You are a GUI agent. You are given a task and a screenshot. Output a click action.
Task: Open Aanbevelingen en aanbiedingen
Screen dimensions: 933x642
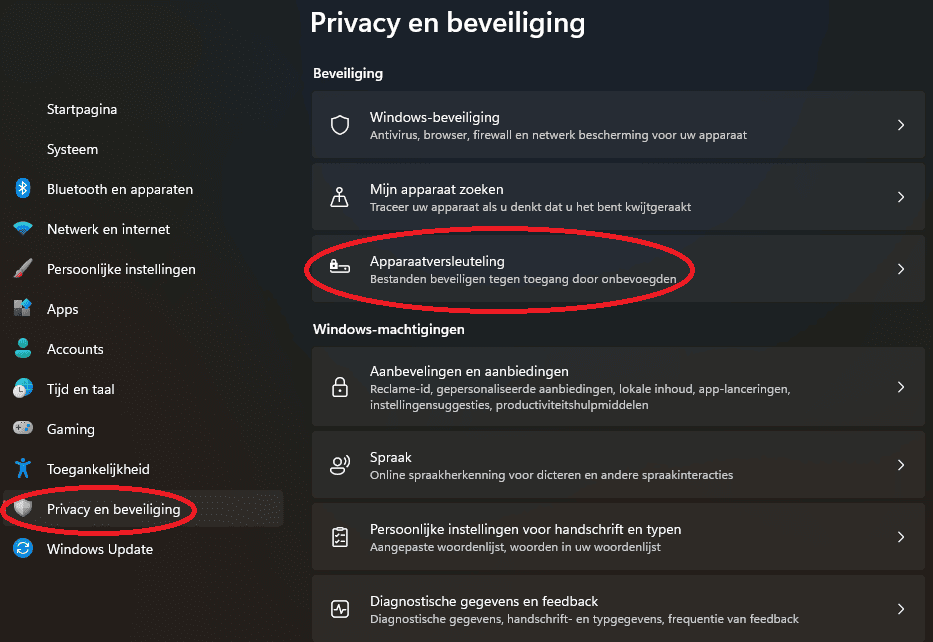(x=617, y=387)
